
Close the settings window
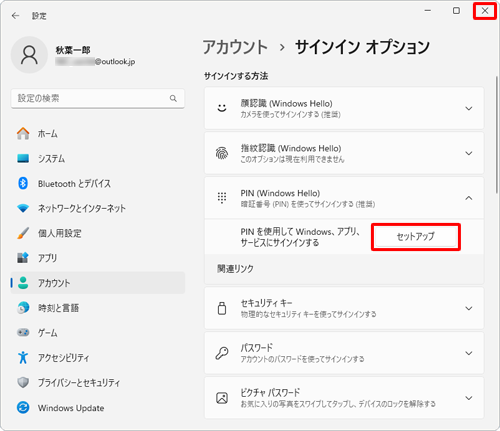(x=485, y=11)
